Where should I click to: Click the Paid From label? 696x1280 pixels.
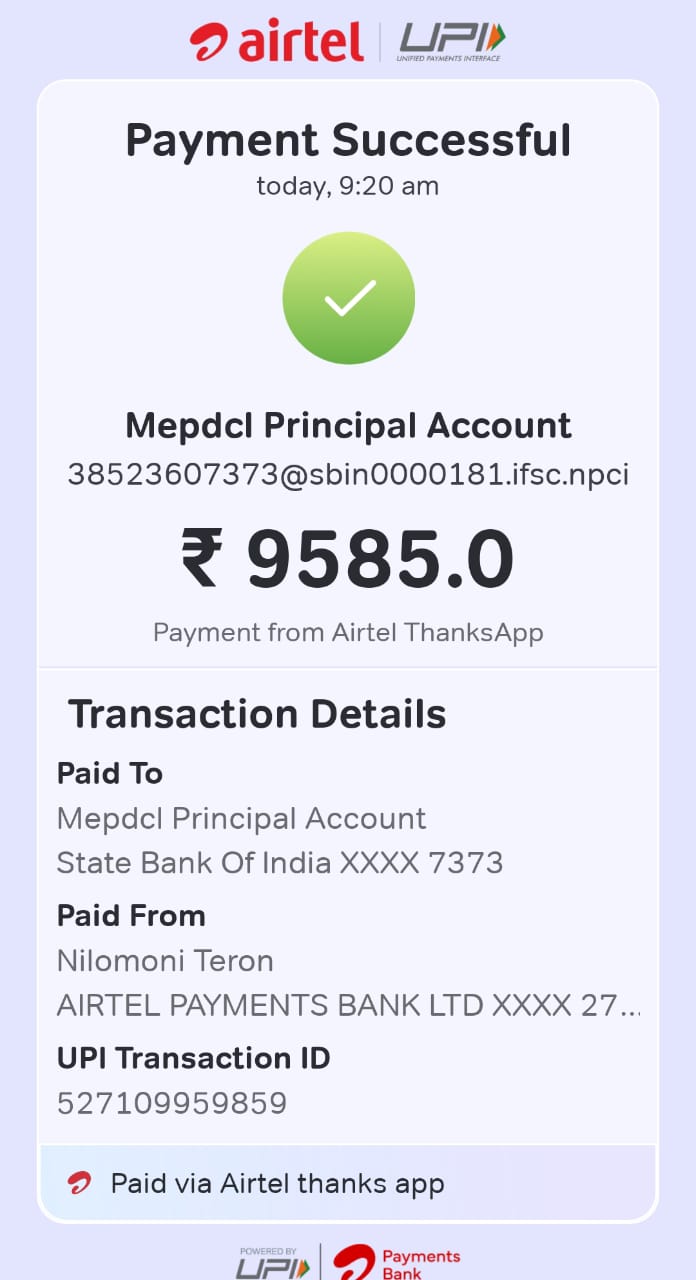pyautogui.click(x=131, y=916)
